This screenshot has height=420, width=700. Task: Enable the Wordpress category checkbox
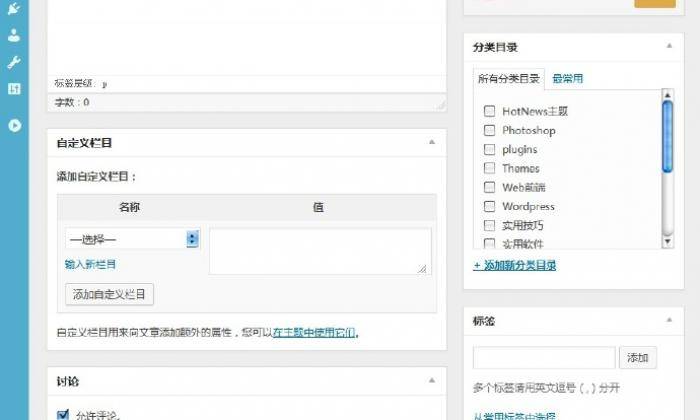490,206
